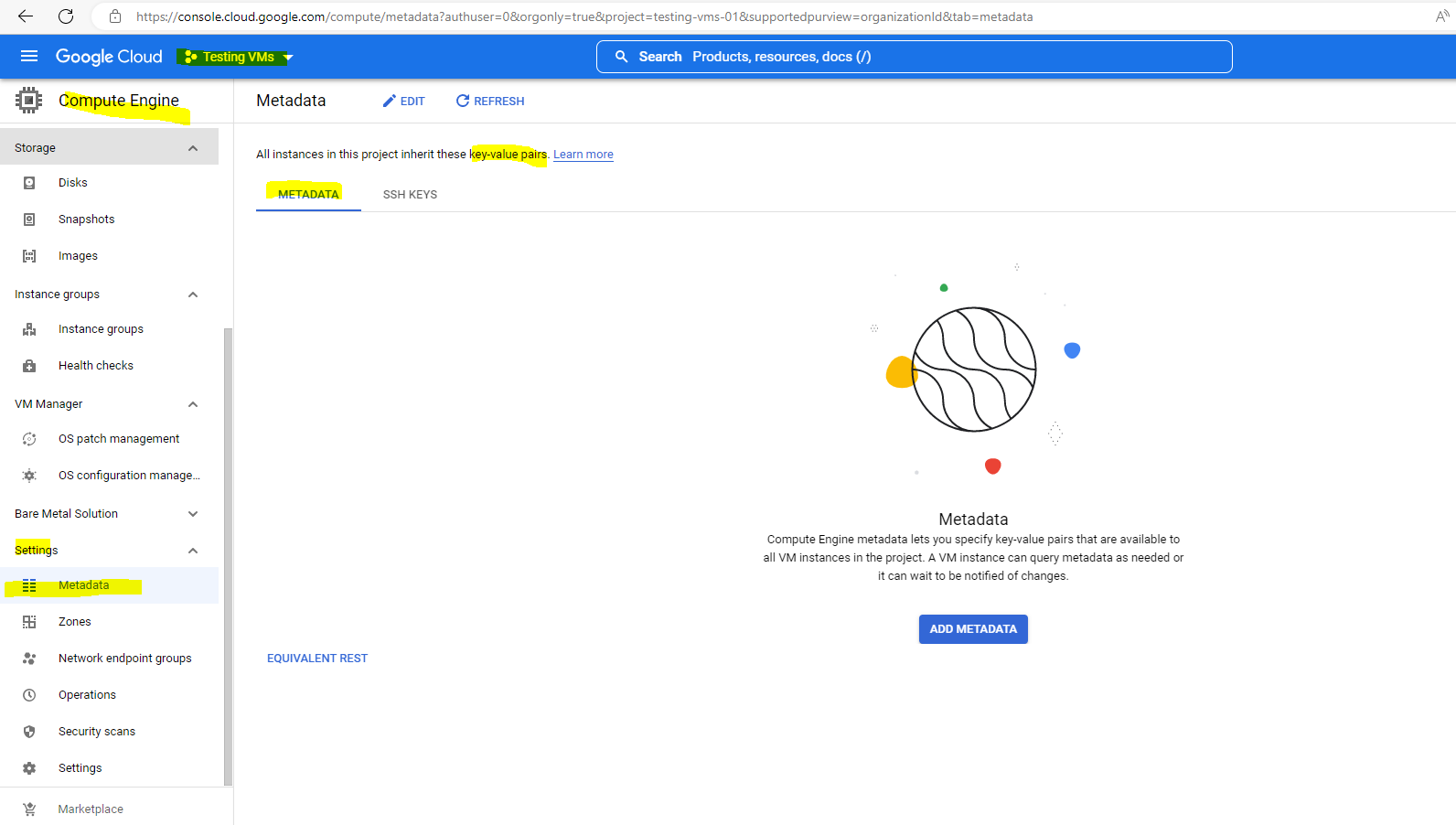Click the REFRESH button

(490, 102)
